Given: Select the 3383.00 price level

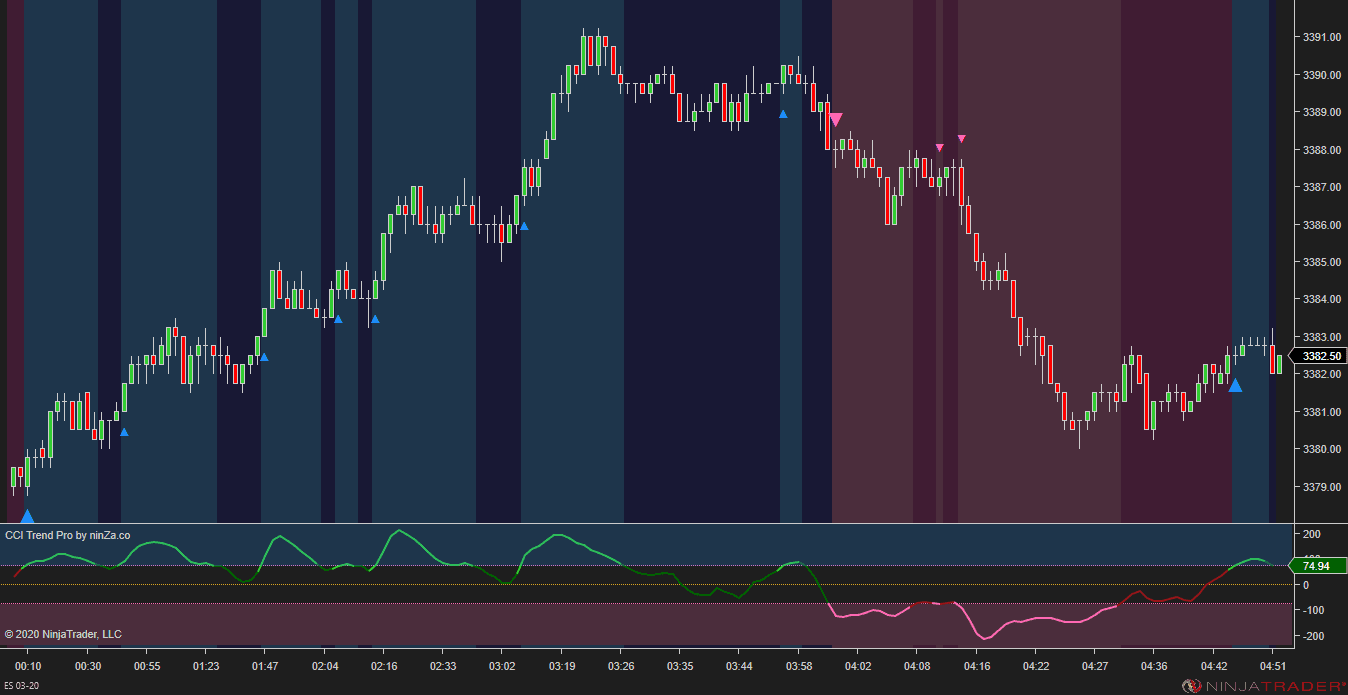Looking at the screenshot, I should [x=1322, y=337].
